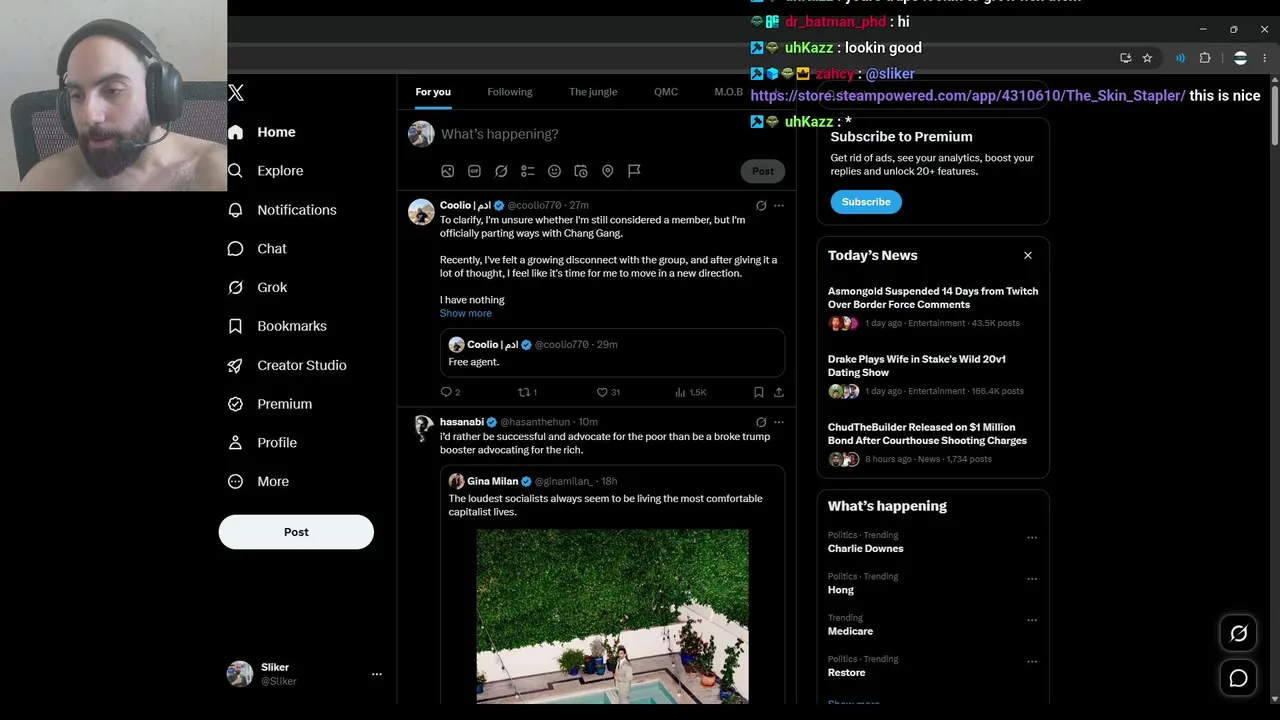Click the blue sound-waves extension icon

click(x=1181, y=58)
